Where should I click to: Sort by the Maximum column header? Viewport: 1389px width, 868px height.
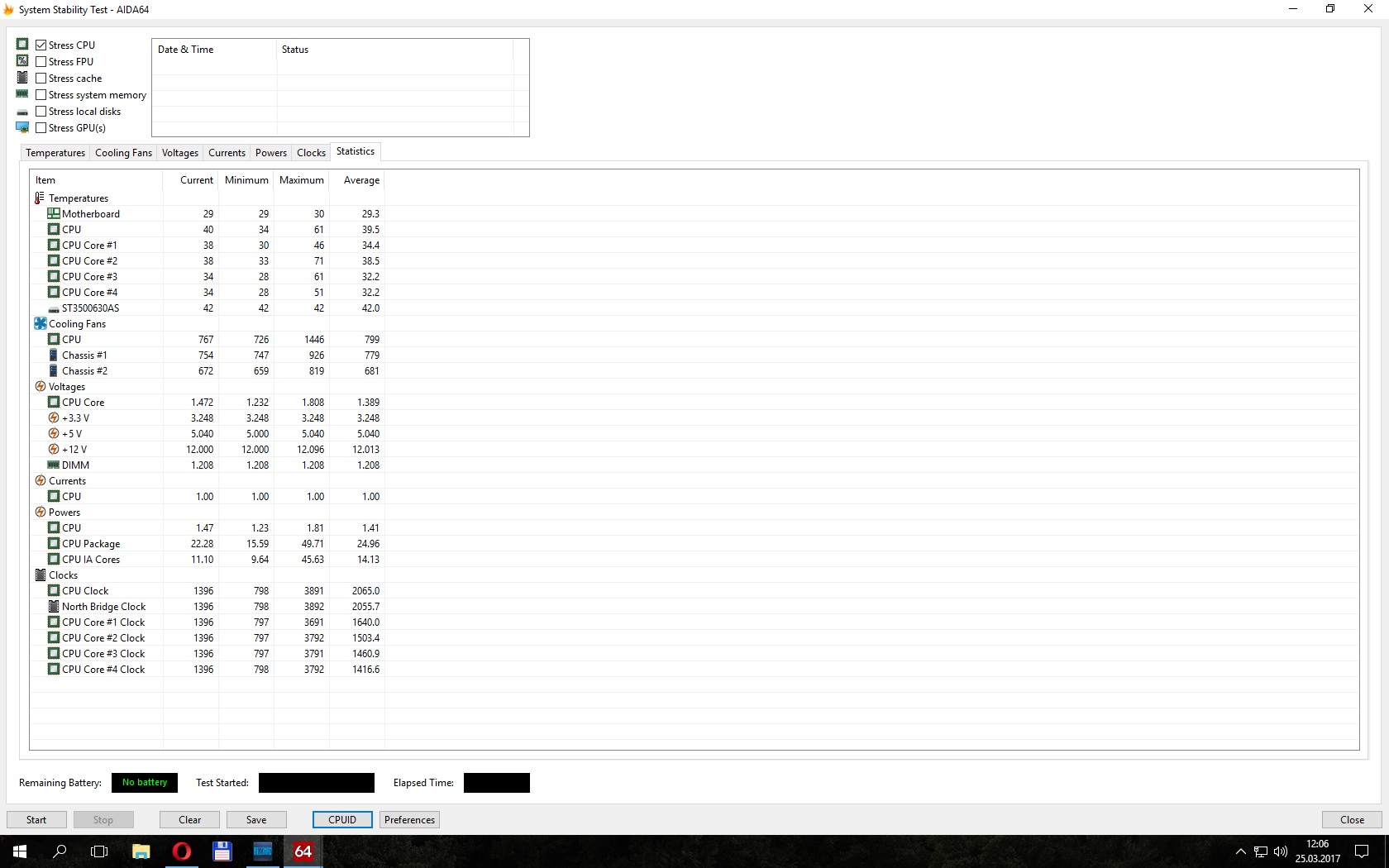[301, 180]
